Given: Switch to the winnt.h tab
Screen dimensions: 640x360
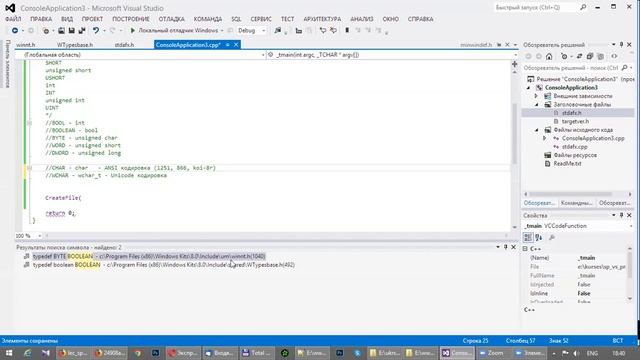Looking at the screenshot, I should (x=26, y=45).
